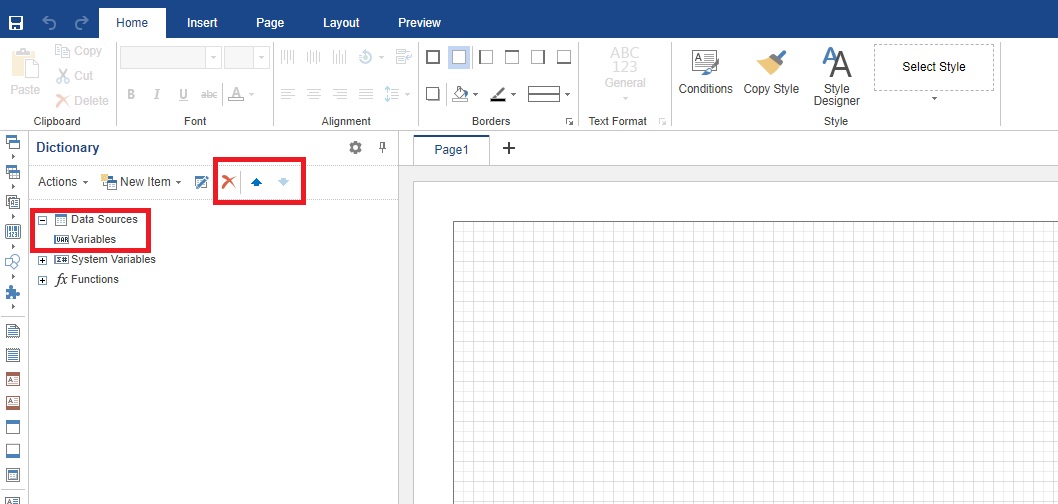Click the Select Style box

[x=934, y=67]
